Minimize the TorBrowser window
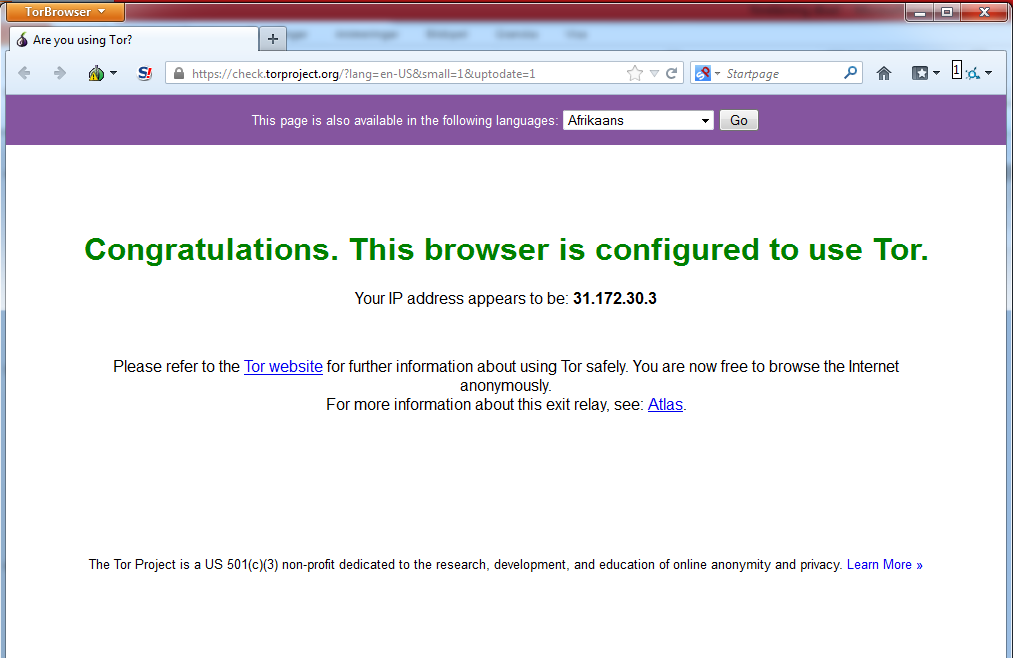The width and height of the screenshot is (1013, 658). (919, 12)
